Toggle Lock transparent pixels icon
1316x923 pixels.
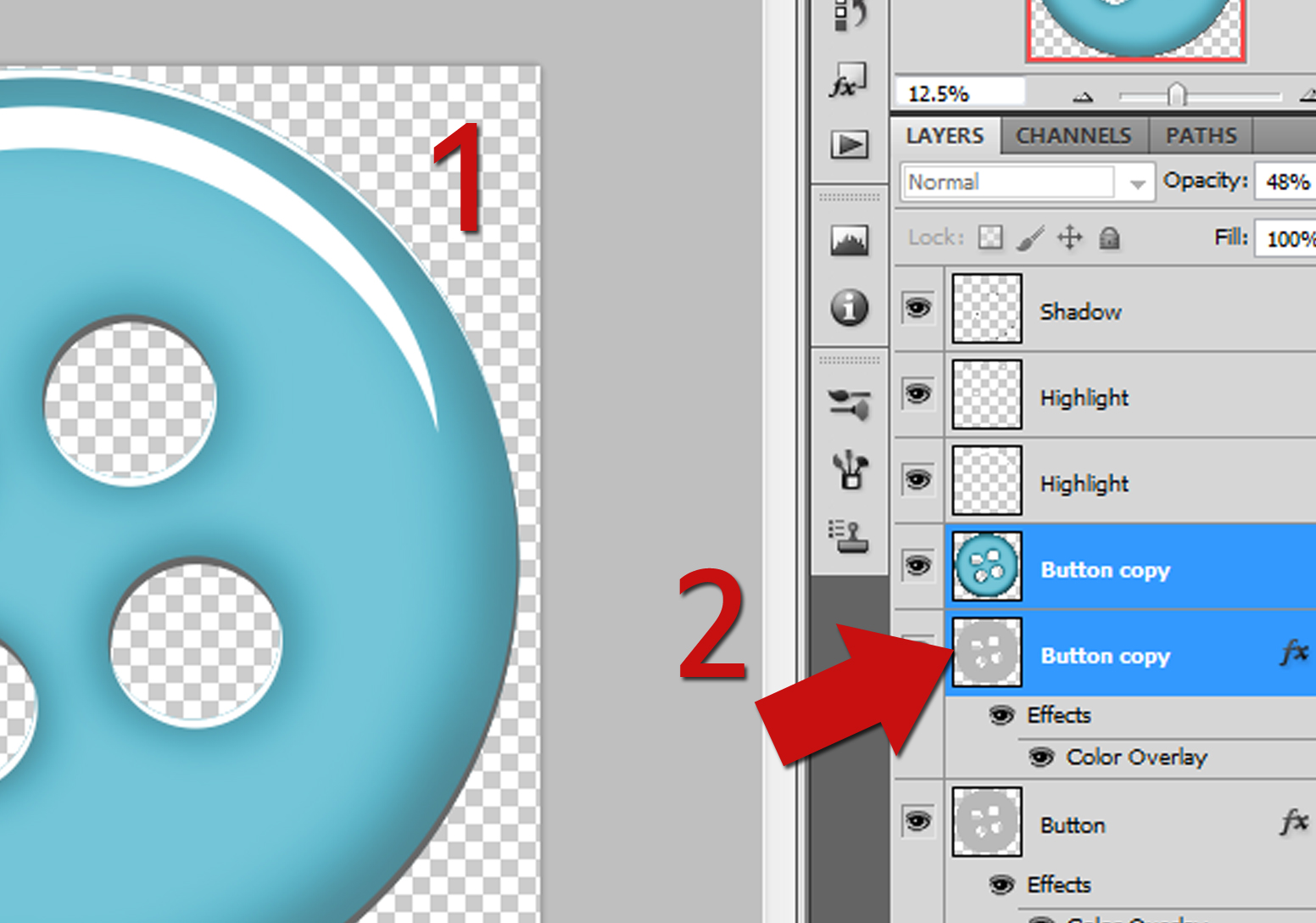[990, 237]
